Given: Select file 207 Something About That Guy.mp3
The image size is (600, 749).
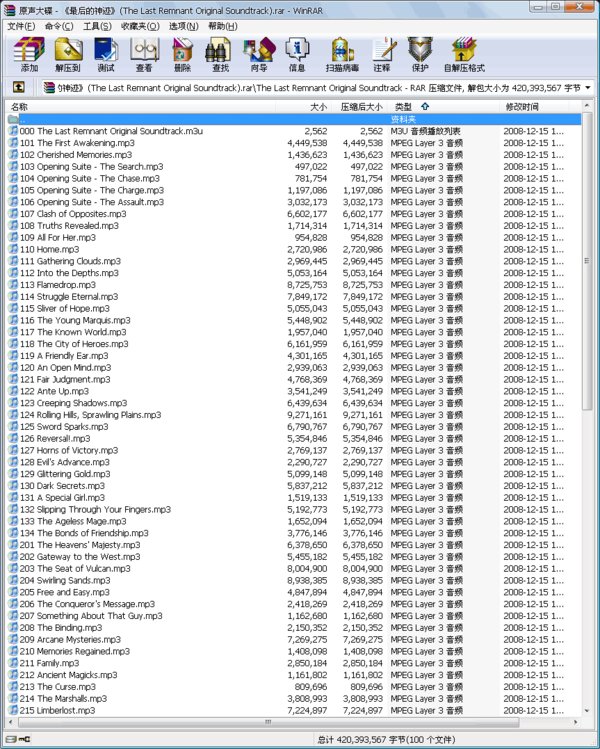Looking at the screenshot, I should 91,616.
